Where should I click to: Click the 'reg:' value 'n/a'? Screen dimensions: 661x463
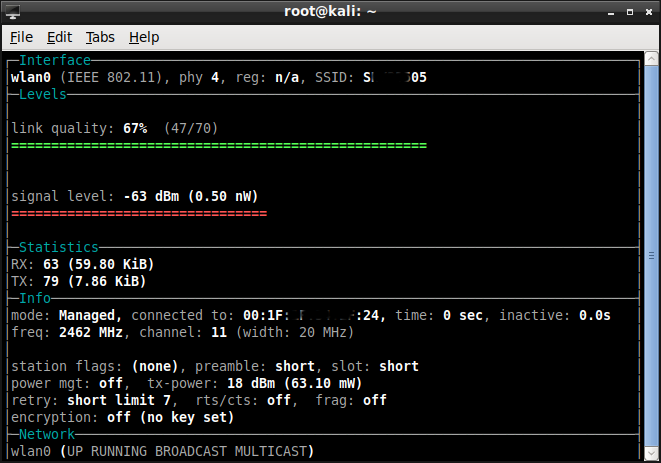point(287,78)
